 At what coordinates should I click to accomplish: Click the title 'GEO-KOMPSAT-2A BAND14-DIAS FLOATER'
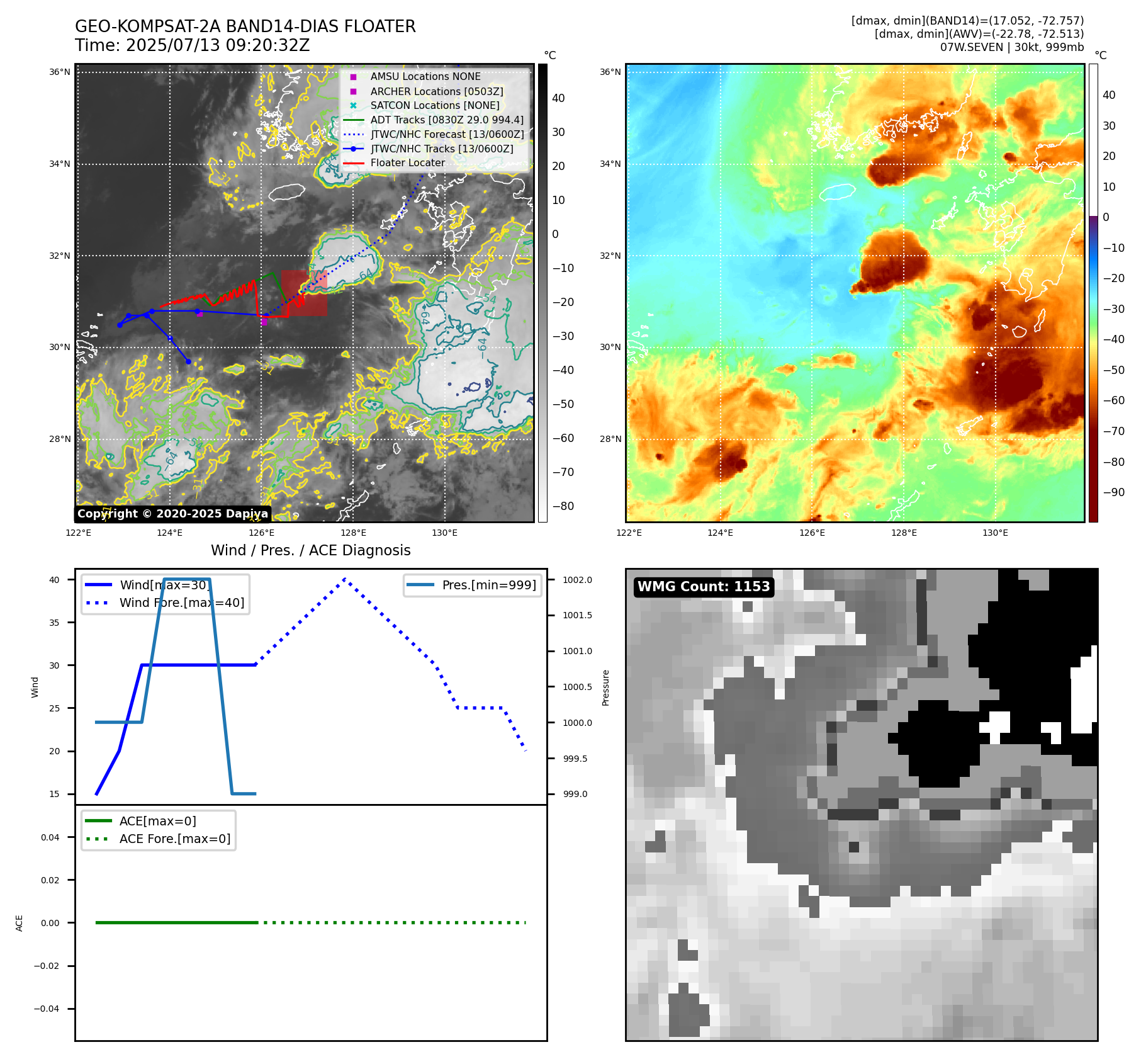pos(245,26)
